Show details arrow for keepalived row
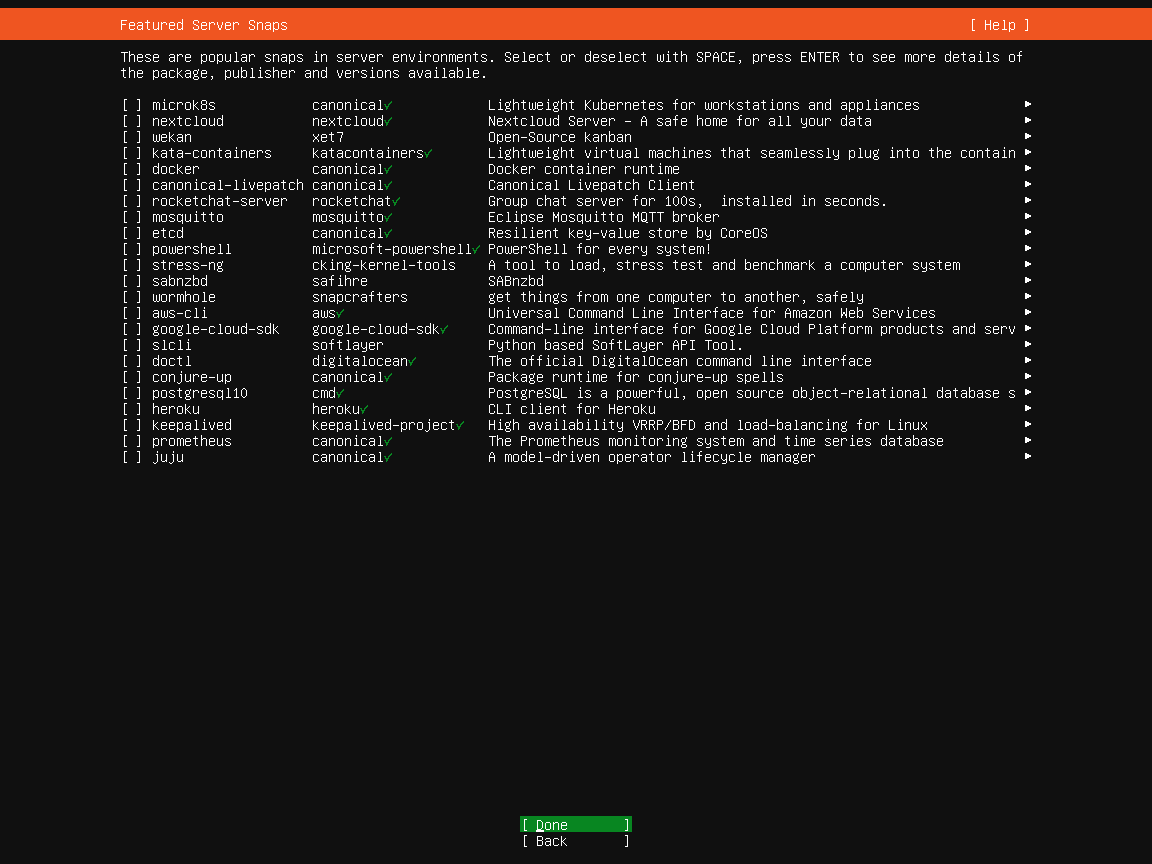Screen dimensions: 1152x864 [x=1028, y=424]
